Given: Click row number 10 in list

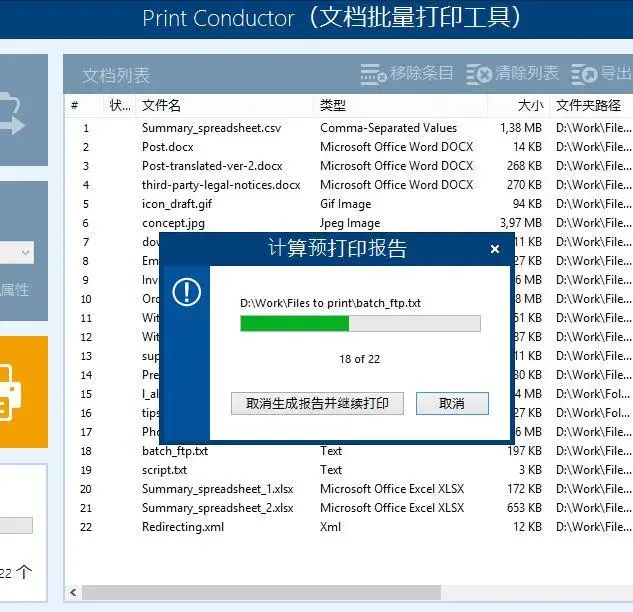Looking at the screenshot, I should point(86,299).
